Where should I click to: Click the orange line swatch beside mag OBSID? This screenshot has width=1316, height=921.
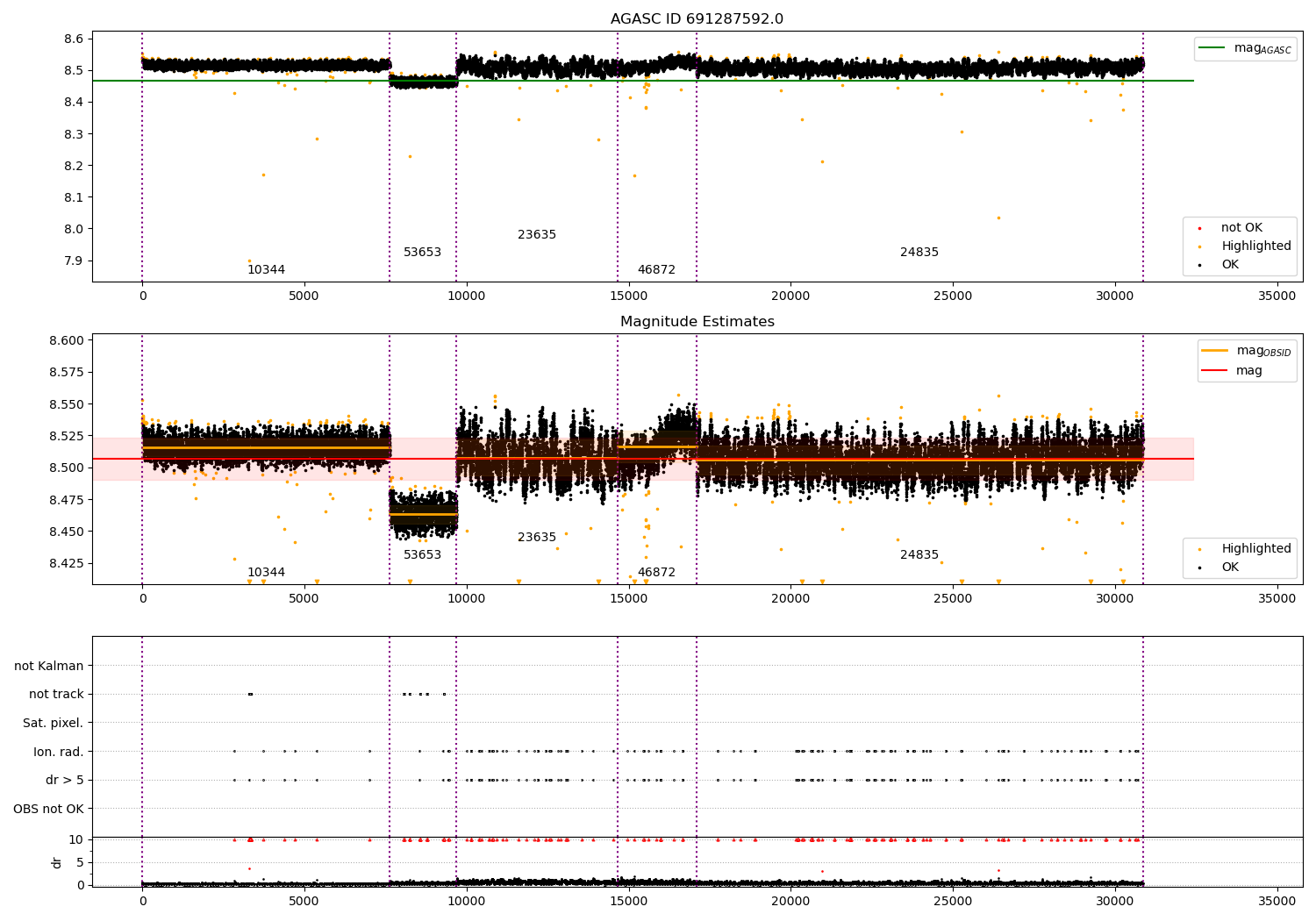coord(1215,351)
